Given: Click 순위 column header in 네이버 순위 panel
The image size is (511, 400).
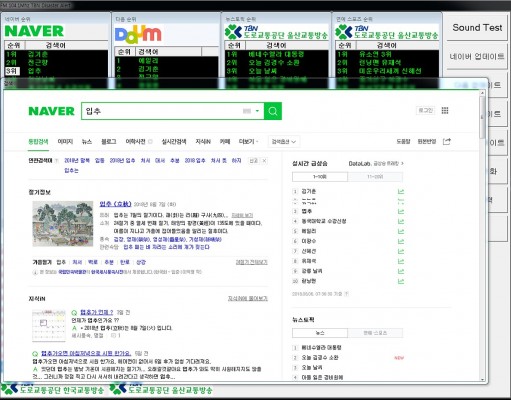Looking at the screenshot, I should pyautogui.click(x=14, y=45).
